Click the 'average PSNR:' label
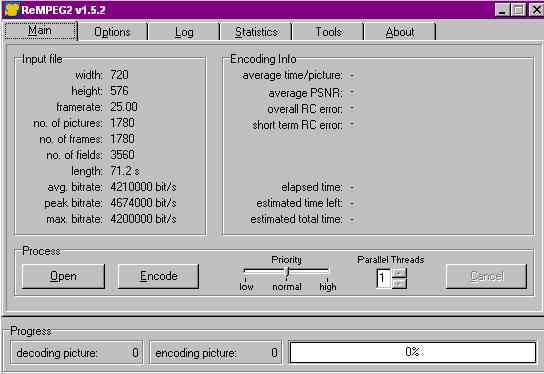Image resolution: width=544 pixels, height=374 pixels. click(305, 93)
